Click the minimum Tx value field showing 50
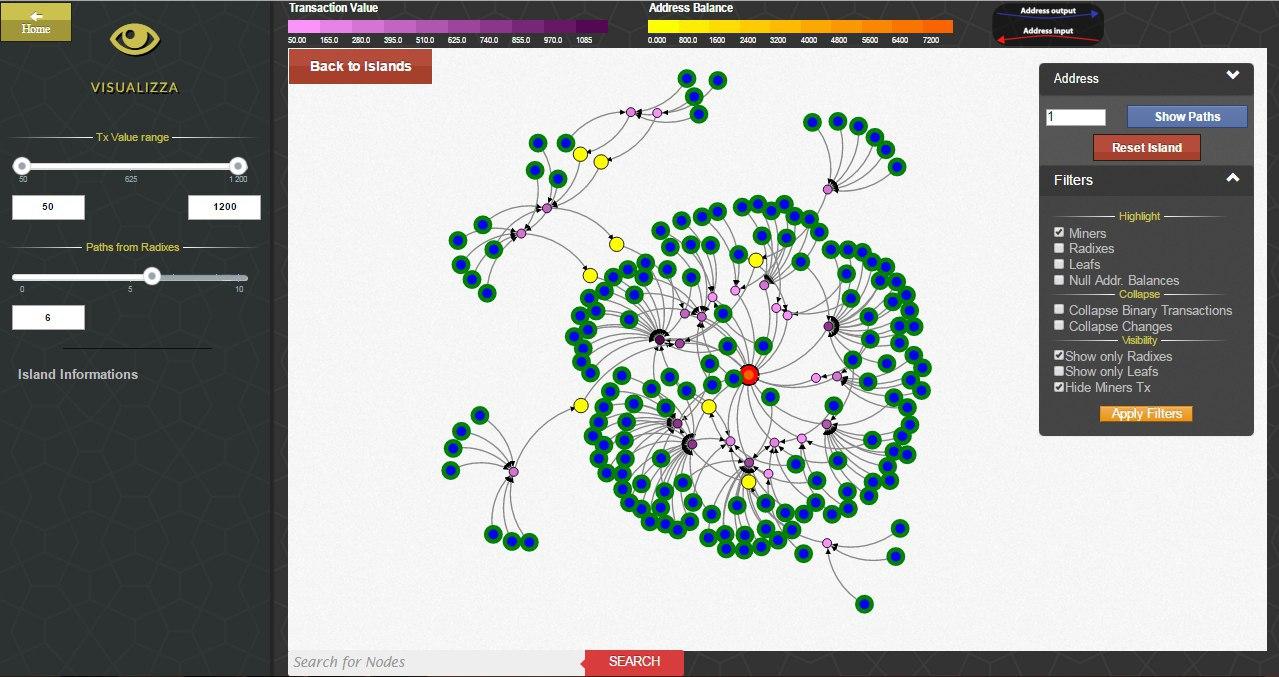This screenshot has width=1279, height=677. (48, 208)
